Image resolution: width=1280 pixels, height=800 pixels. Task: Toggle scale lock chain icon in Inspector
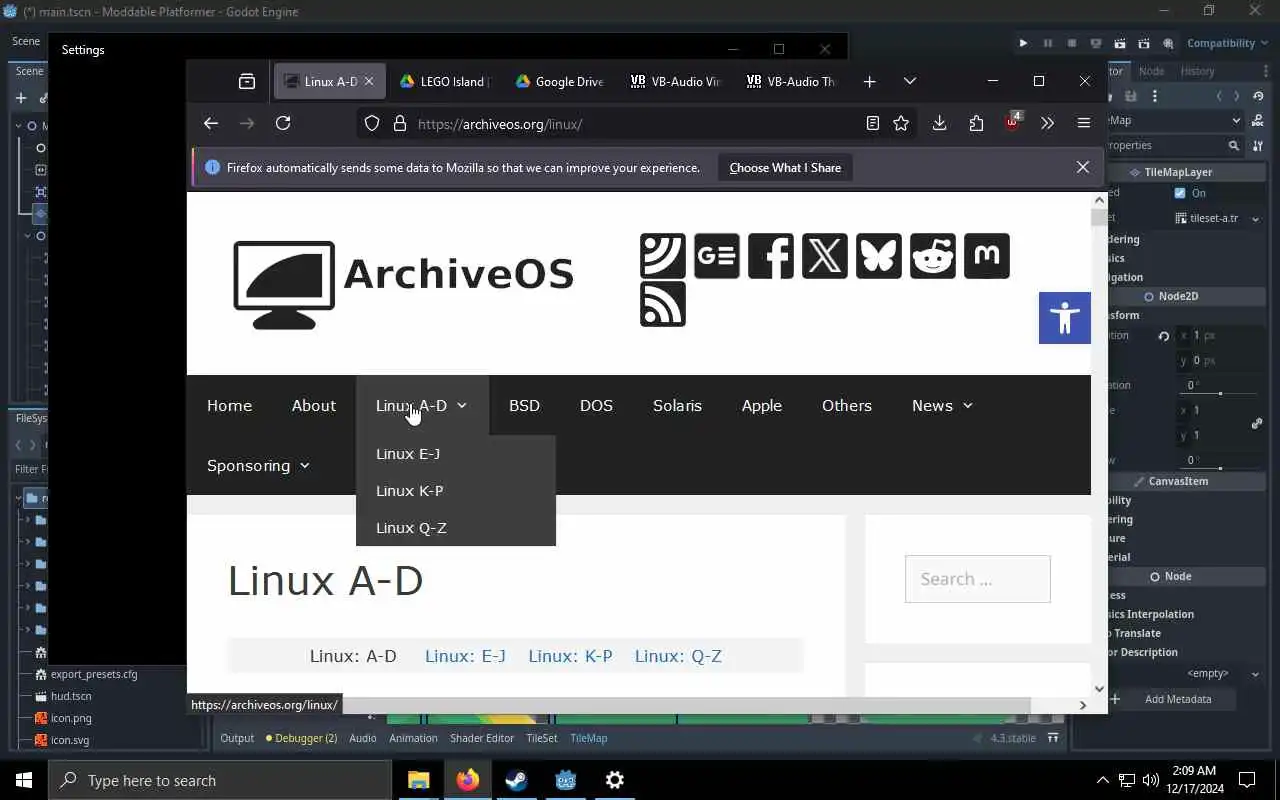point(1257,423)
